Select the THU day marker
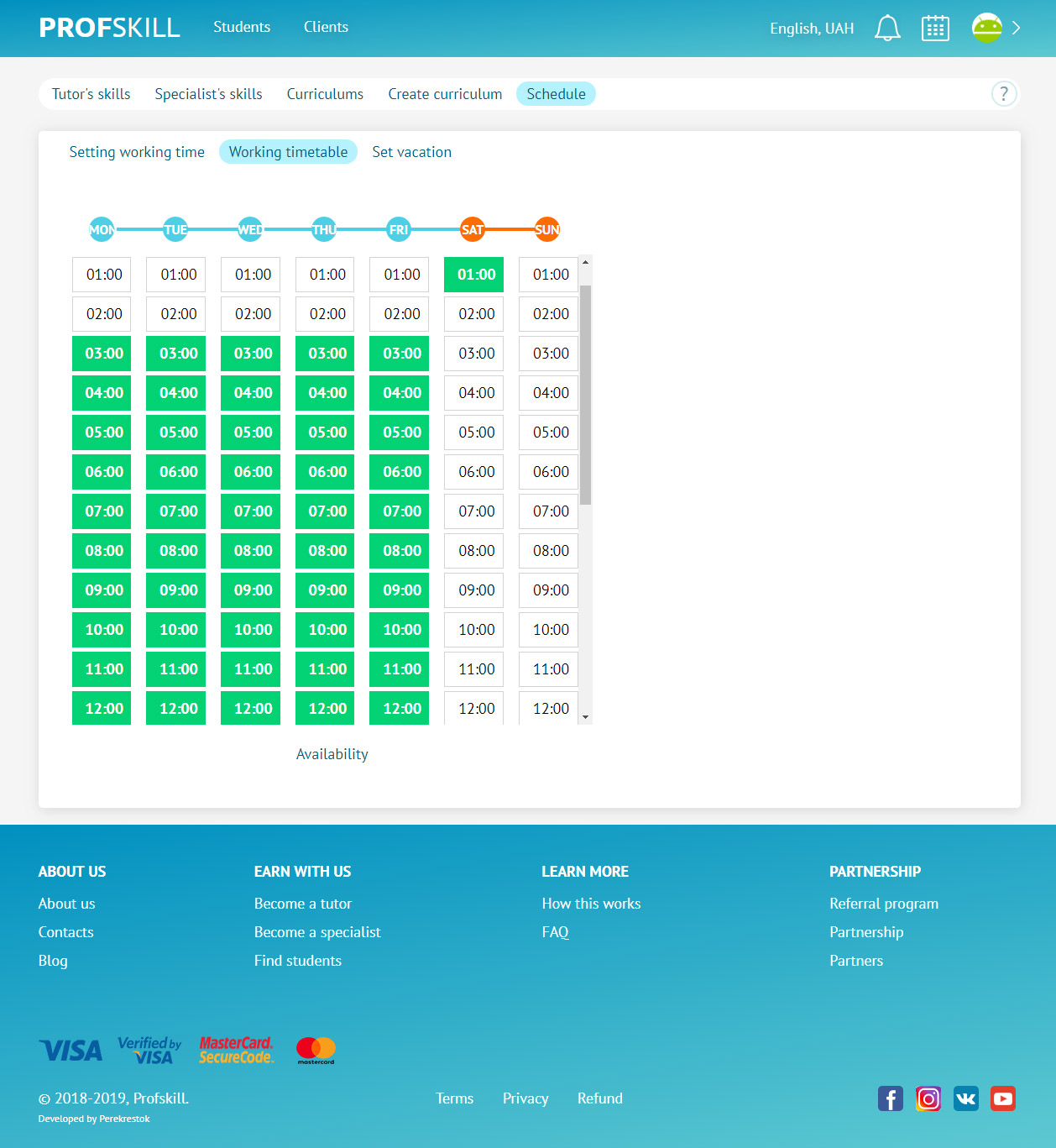 (x=324, y=229)
